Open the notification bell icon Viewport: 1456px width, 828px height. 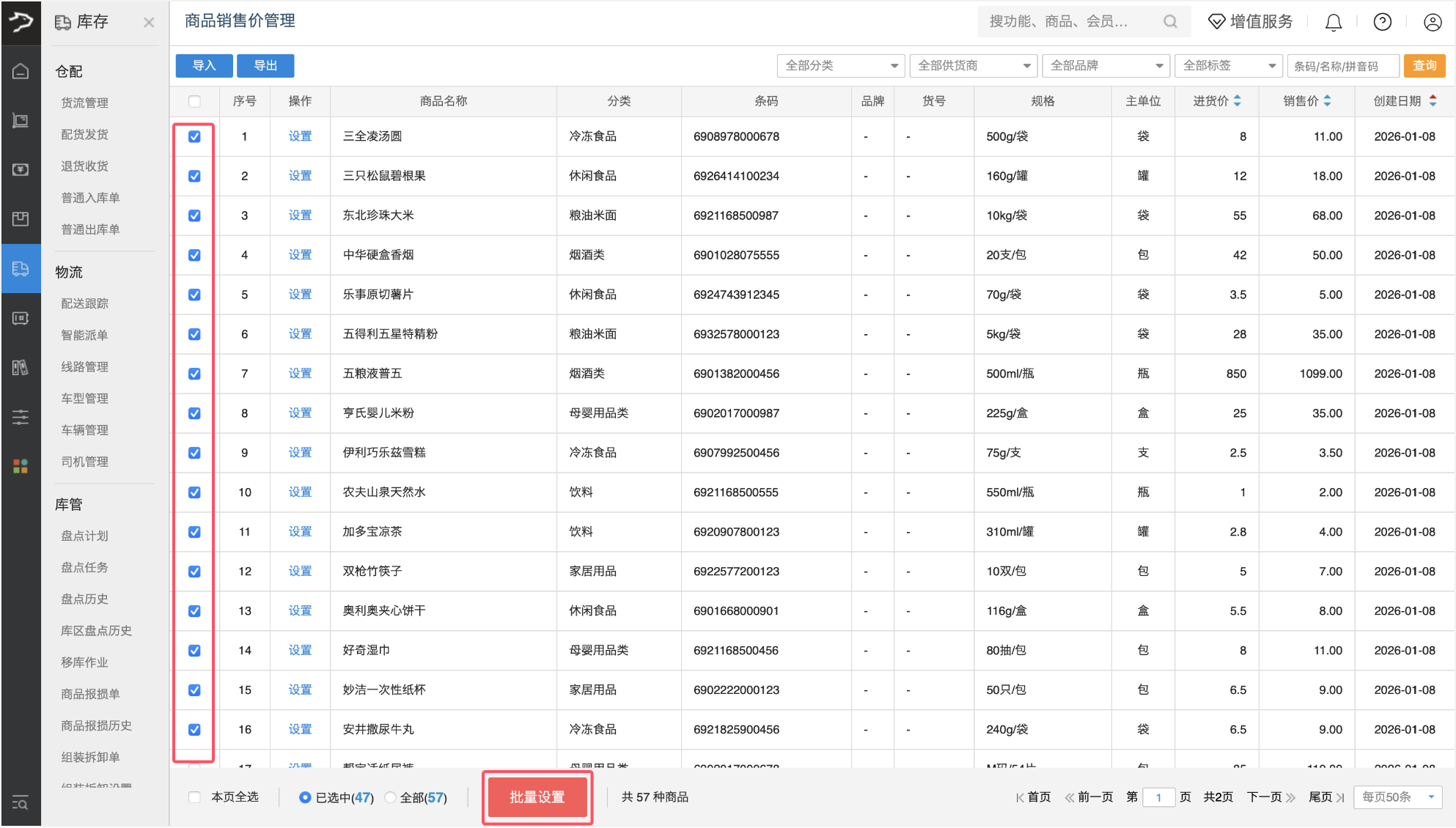1333,22
